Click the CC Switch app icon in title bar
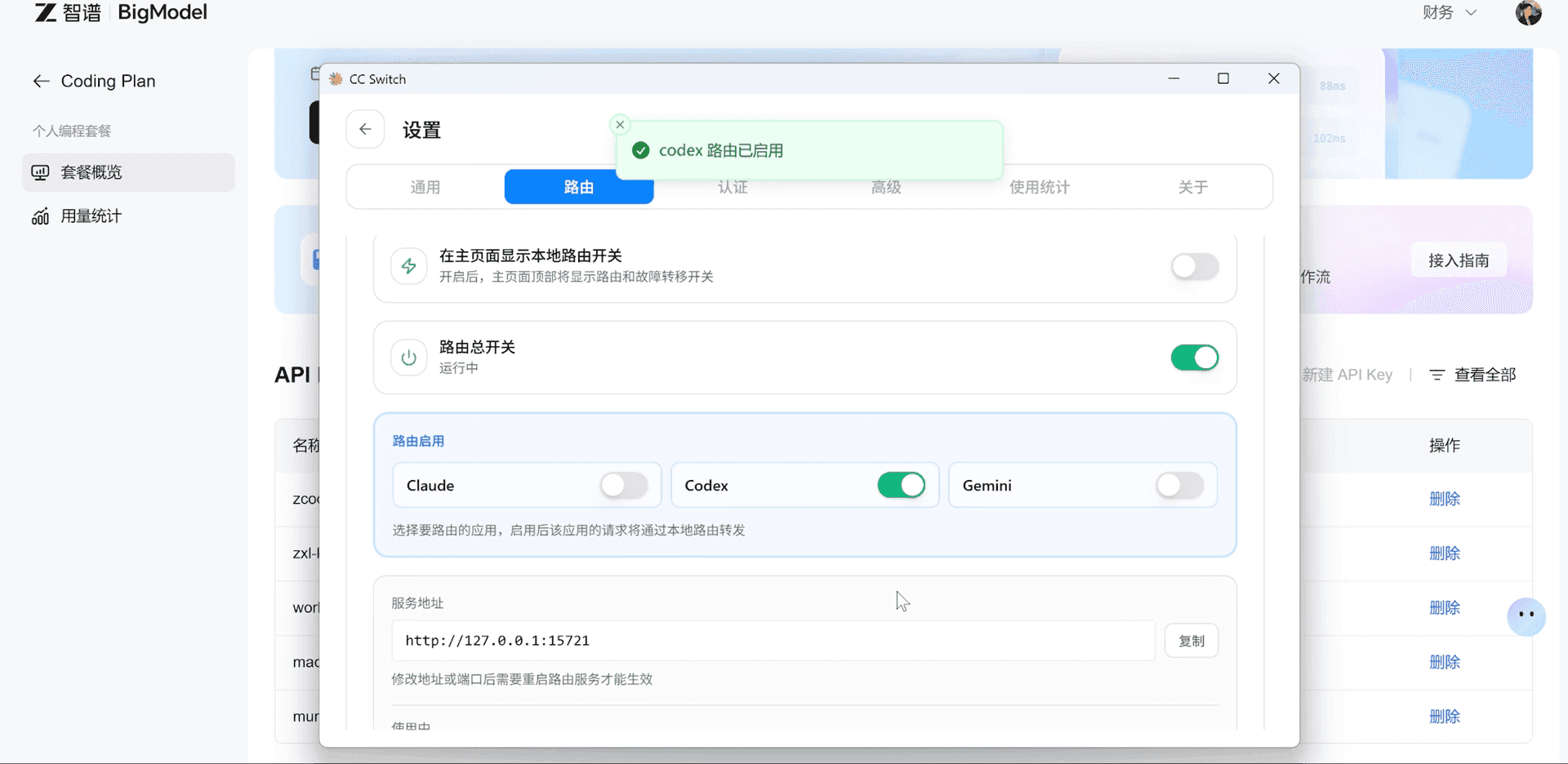This screenshot has height=764, width=1568. (336, 79)
